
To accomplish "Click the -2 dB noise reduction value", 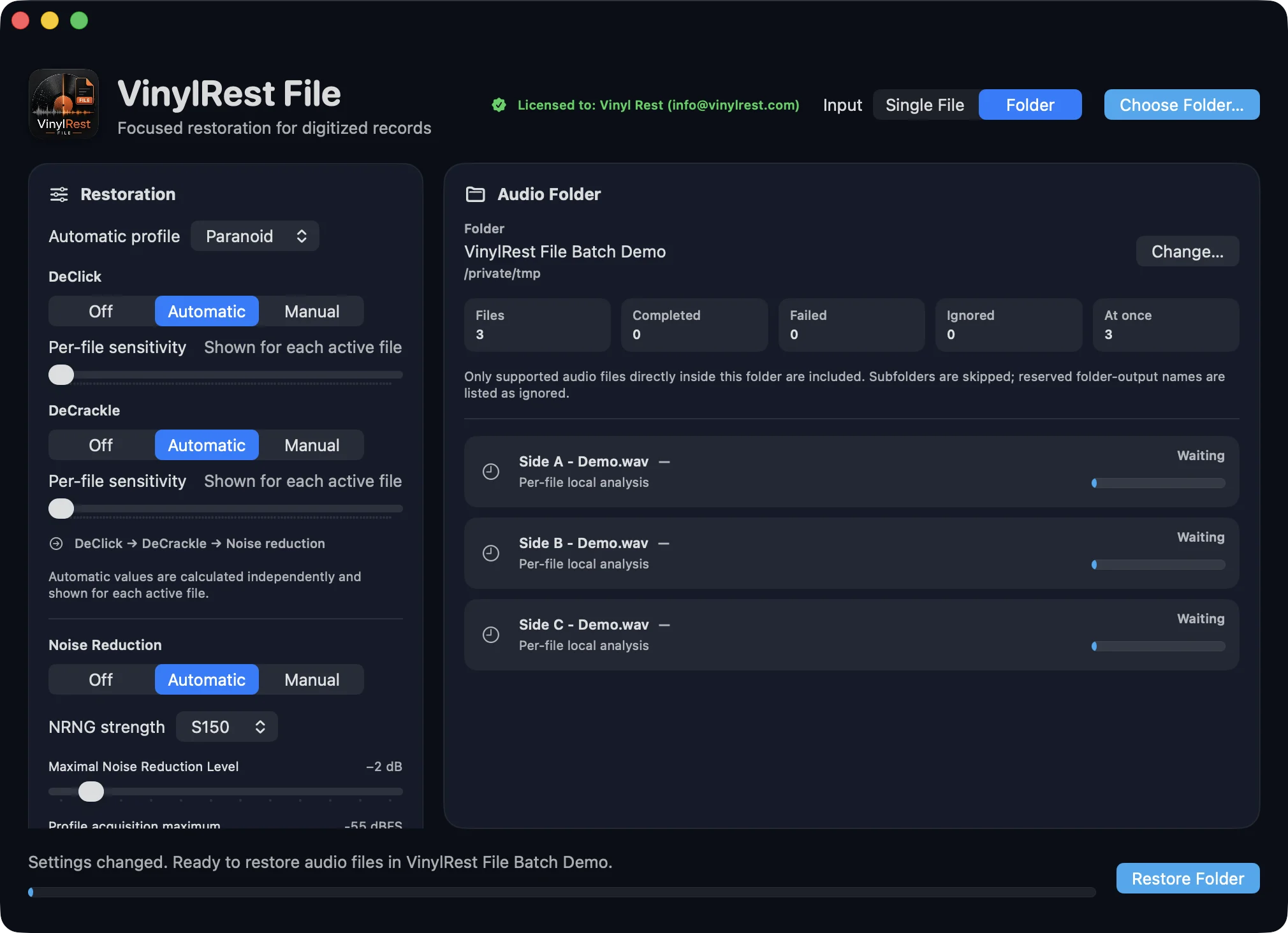I will coord(384,767).
